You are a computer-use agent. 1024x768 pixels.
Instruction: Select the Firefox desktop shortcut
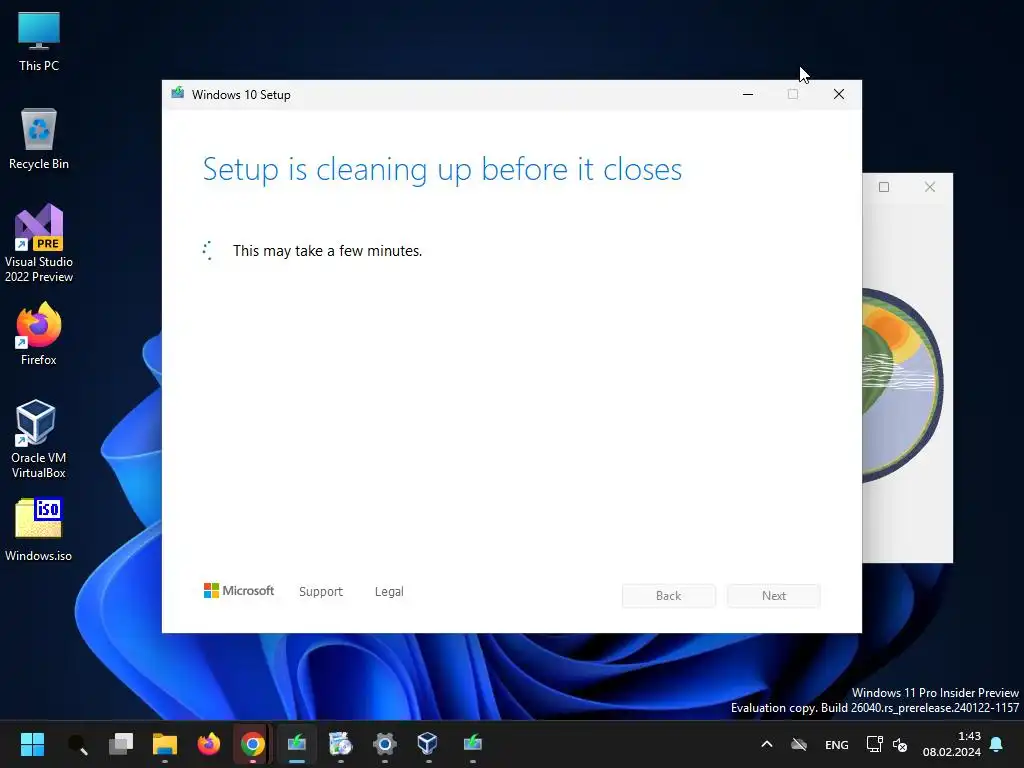tap(39, 334)
